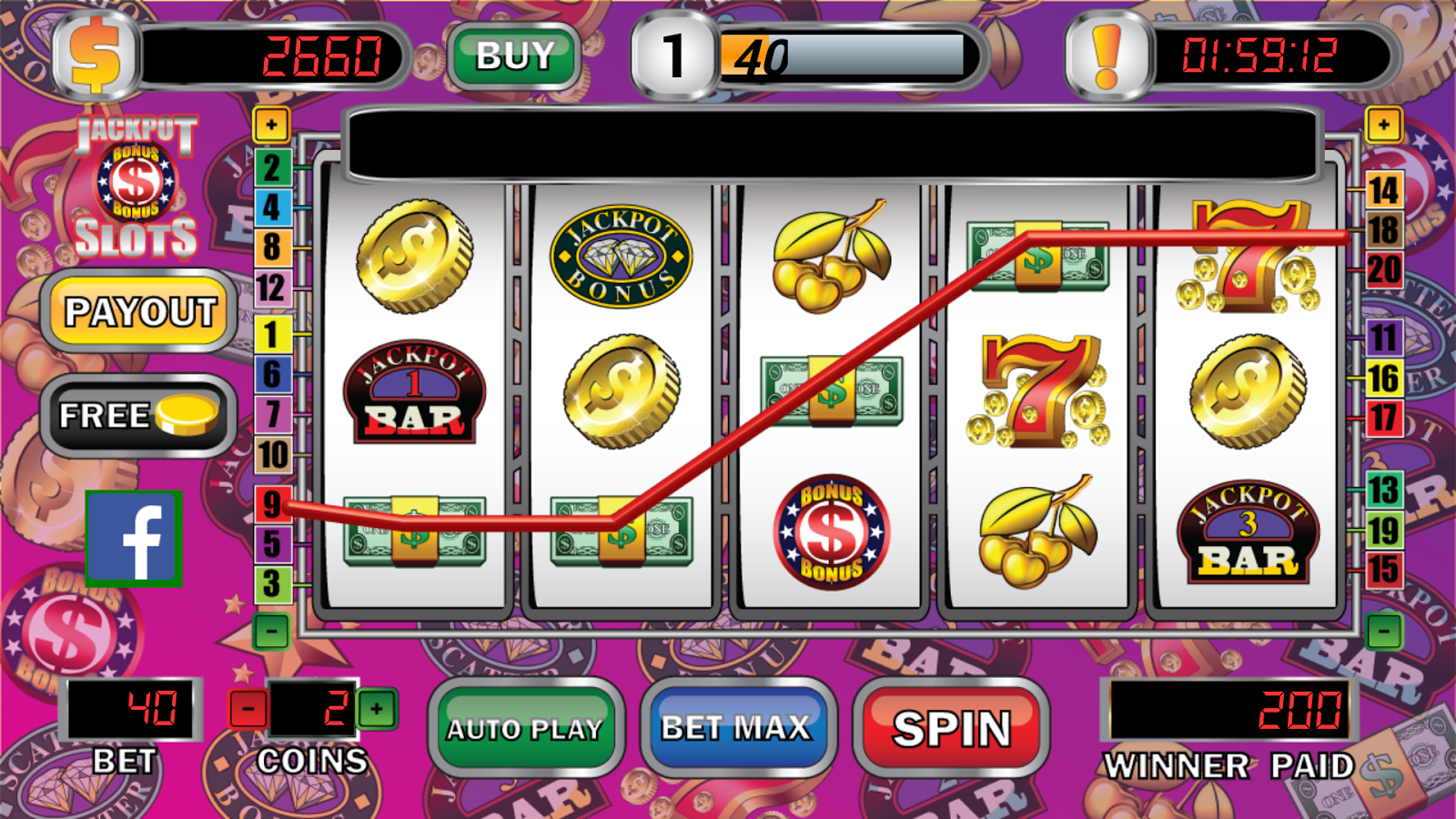
Task: Increase paylines with left yellow plus button
Action: [x=271, y=125]
